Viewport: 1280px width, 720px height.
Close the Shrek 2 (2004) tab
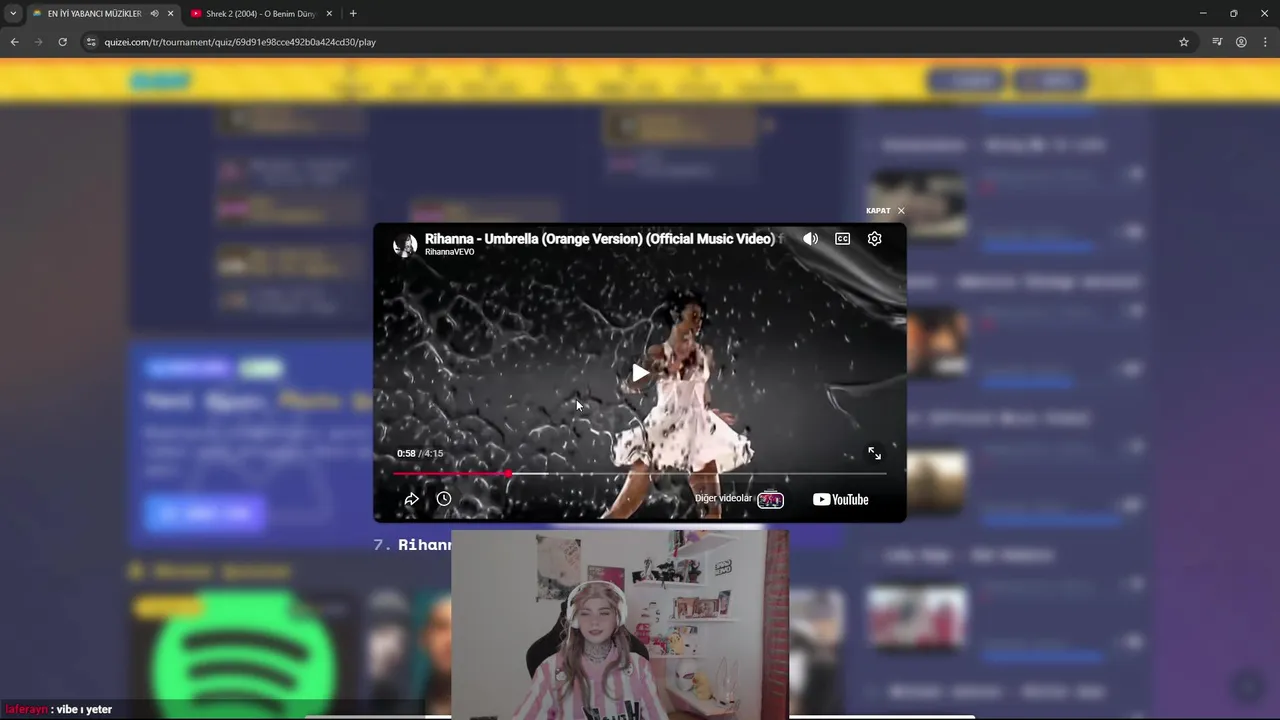coord(329,13)
